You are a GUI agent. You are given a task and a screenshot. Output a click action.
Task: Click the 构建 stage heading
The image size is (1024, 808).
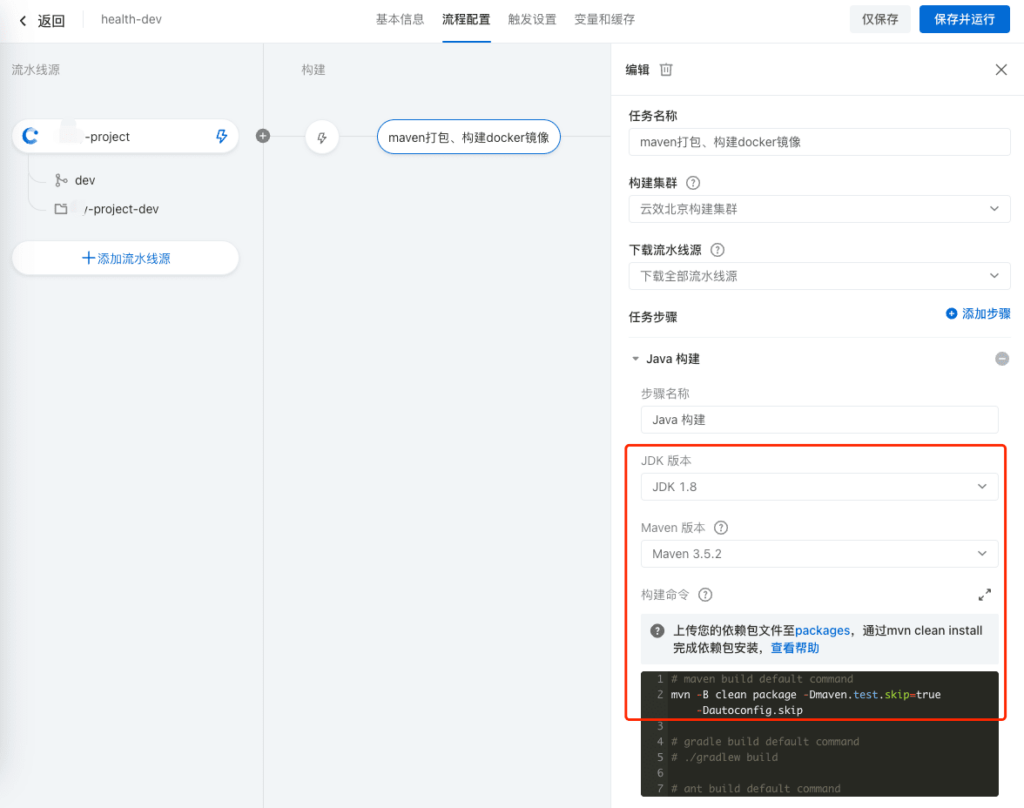pyautogui.click(x=313, y=70)
